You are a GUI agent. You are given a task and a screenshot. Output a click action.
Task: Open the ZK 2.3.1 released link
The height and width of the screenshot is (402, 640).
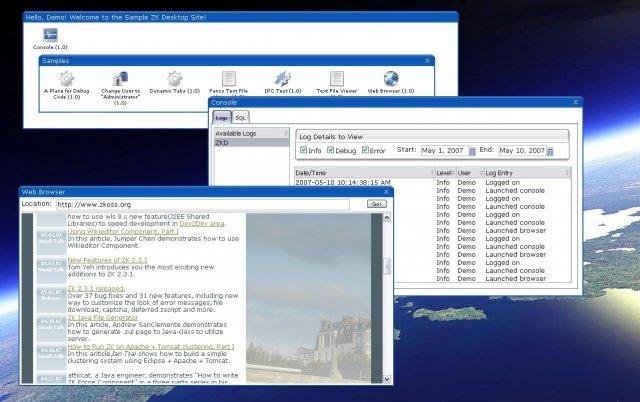point(96,289)
